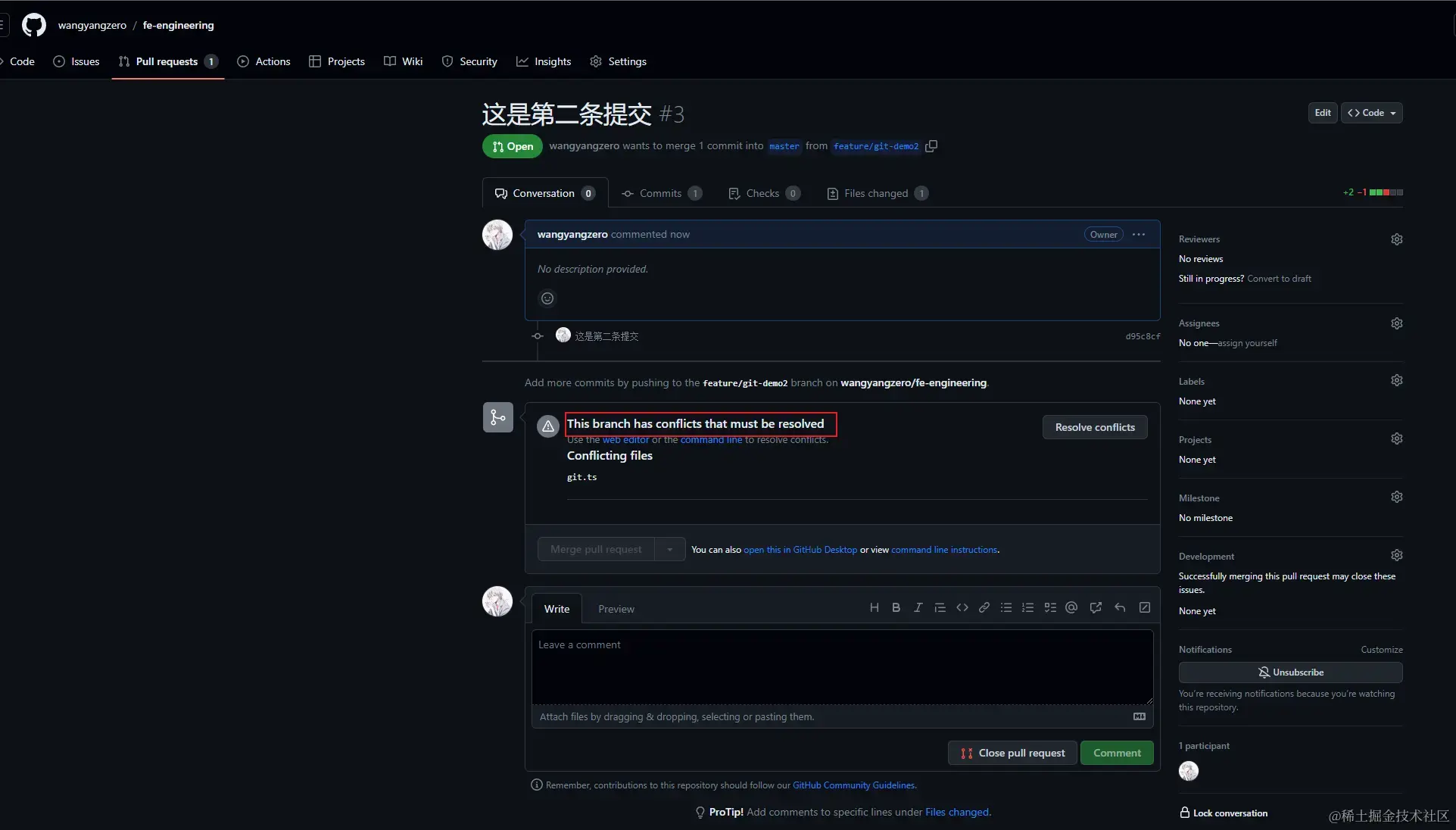Open the comment's three-dot options menu
The height and width of the screenshot is (830, 1456).
pos(1138,235)
